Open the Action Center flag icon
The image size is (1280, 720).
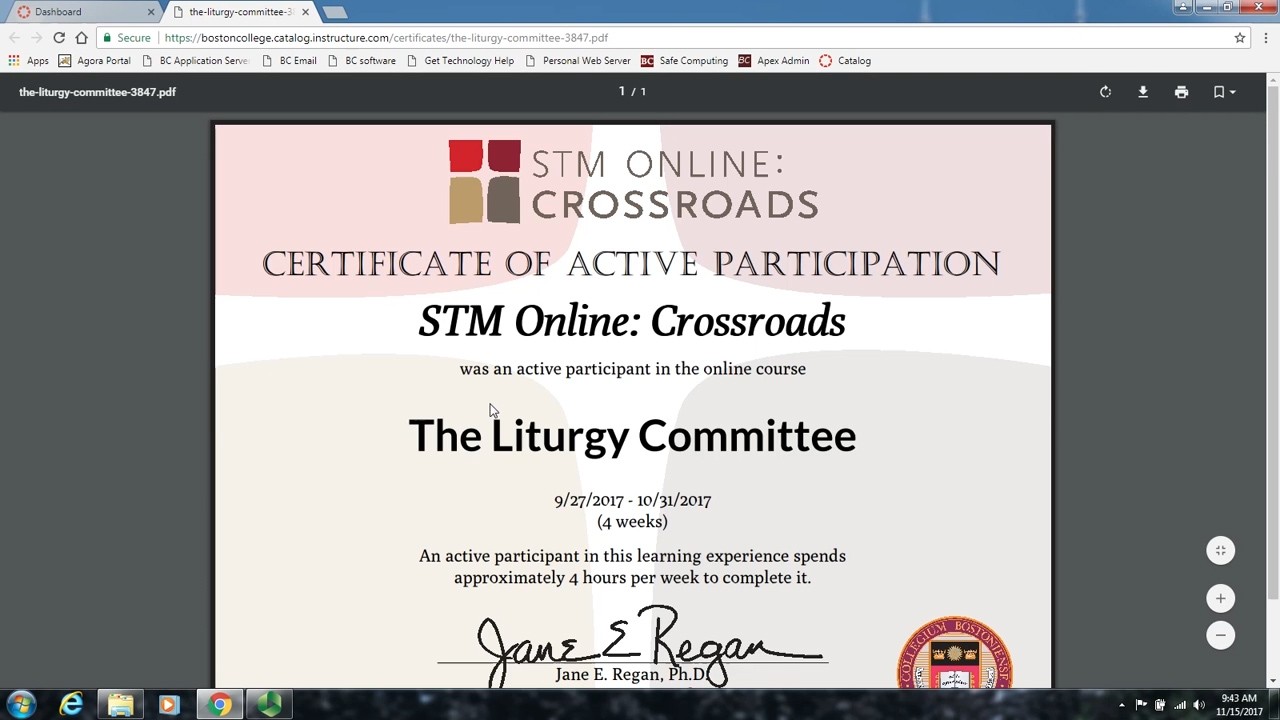click(1141, 705)
